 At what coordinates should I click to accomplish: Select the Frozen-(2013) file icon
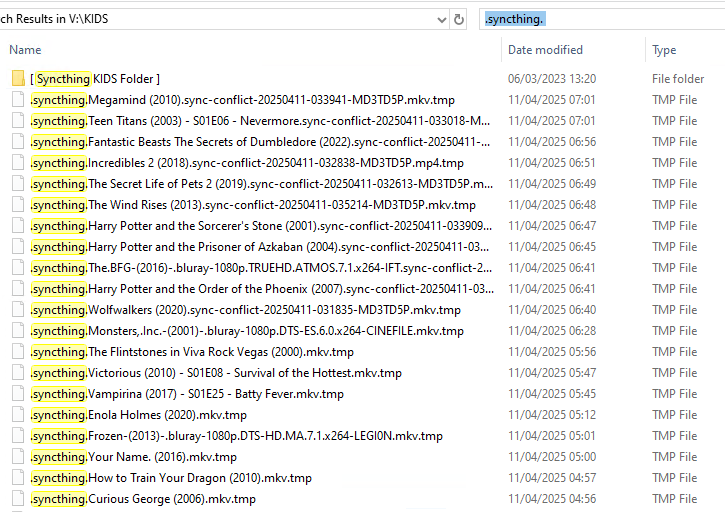[18, 436]
